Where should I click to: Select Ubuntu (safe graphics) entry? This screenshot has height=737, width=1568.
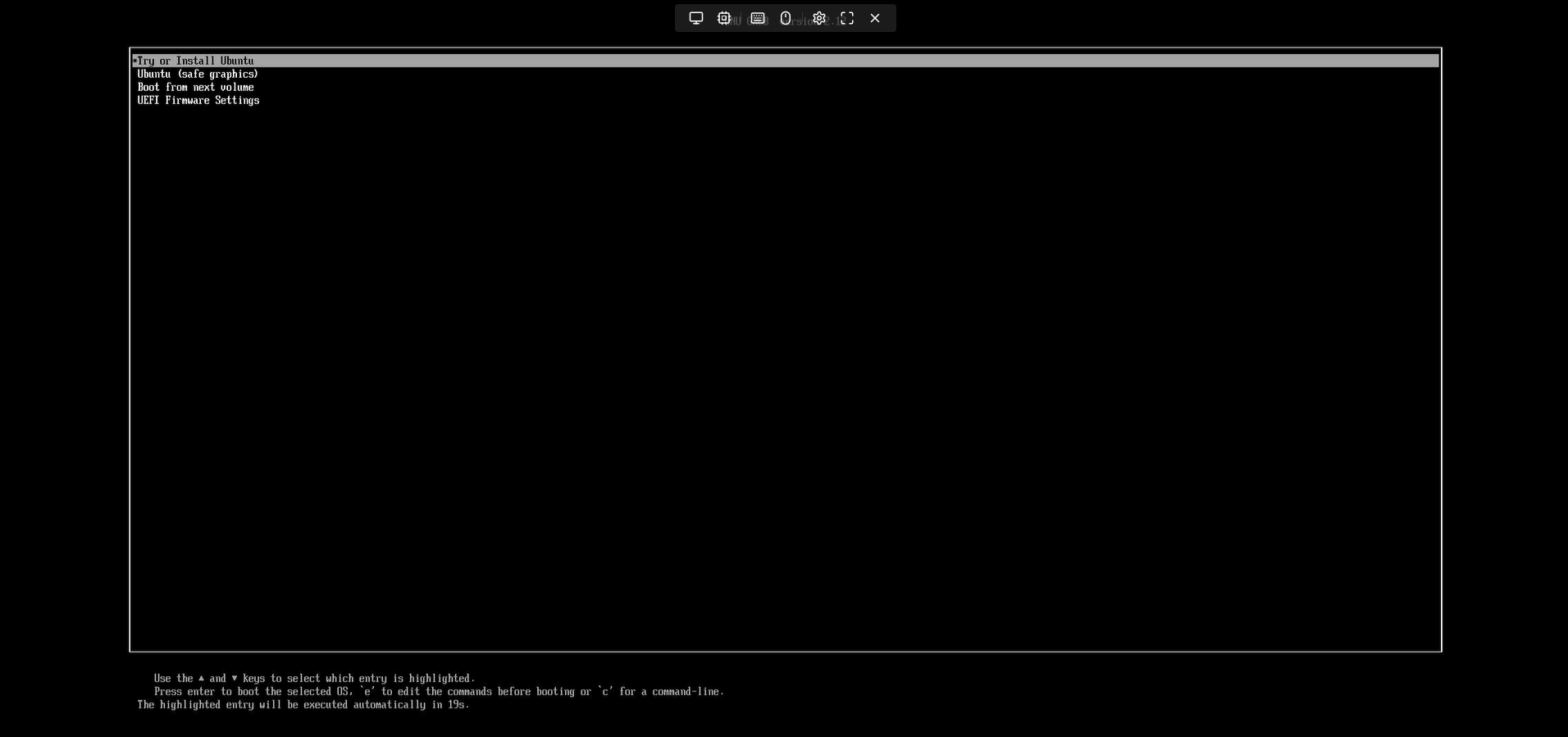(198, 74)
